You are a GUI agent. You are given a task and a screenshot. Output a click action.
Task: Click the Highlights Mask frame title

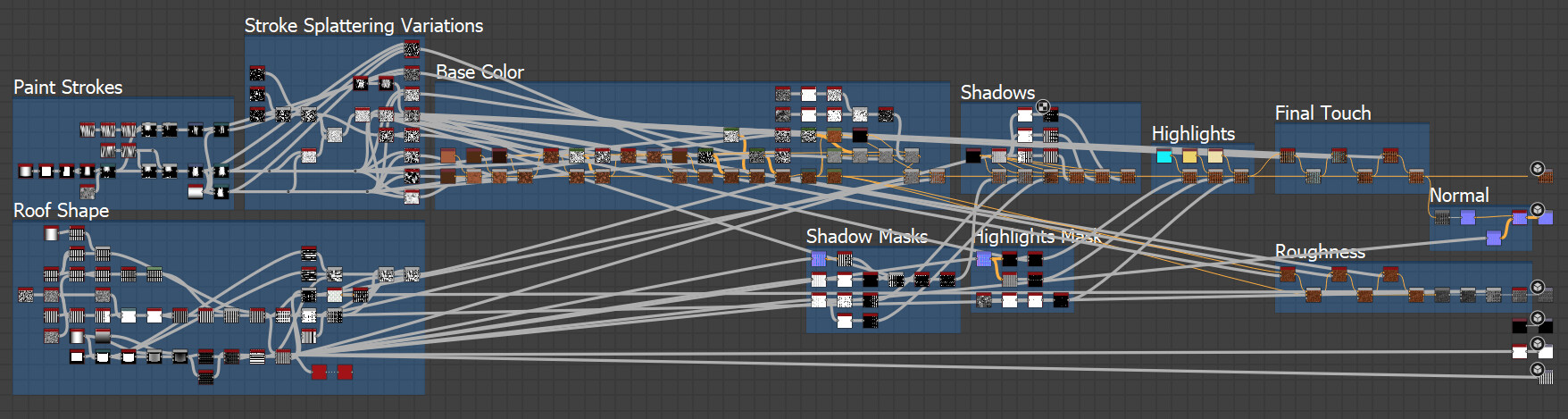(x=1037, y=237)
